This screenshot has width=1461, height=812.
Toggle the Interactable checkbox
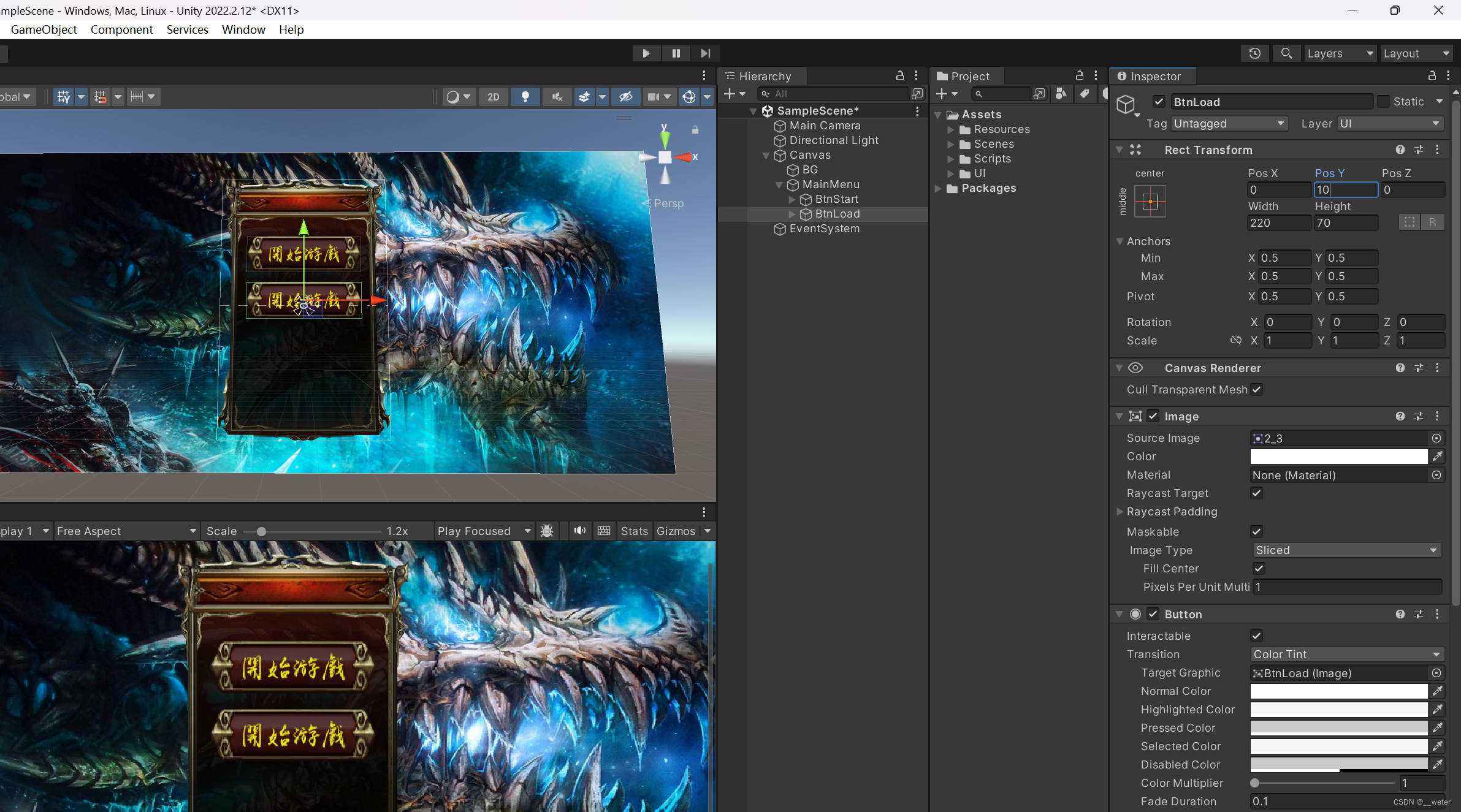[1257, 636]
